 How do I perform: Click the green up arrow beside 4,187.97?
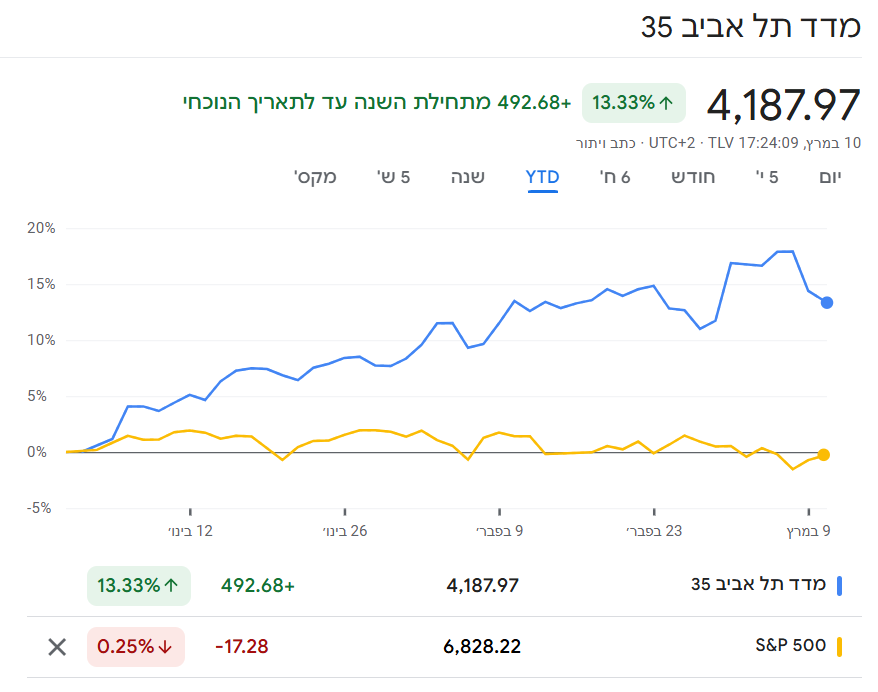coord(667,102)
